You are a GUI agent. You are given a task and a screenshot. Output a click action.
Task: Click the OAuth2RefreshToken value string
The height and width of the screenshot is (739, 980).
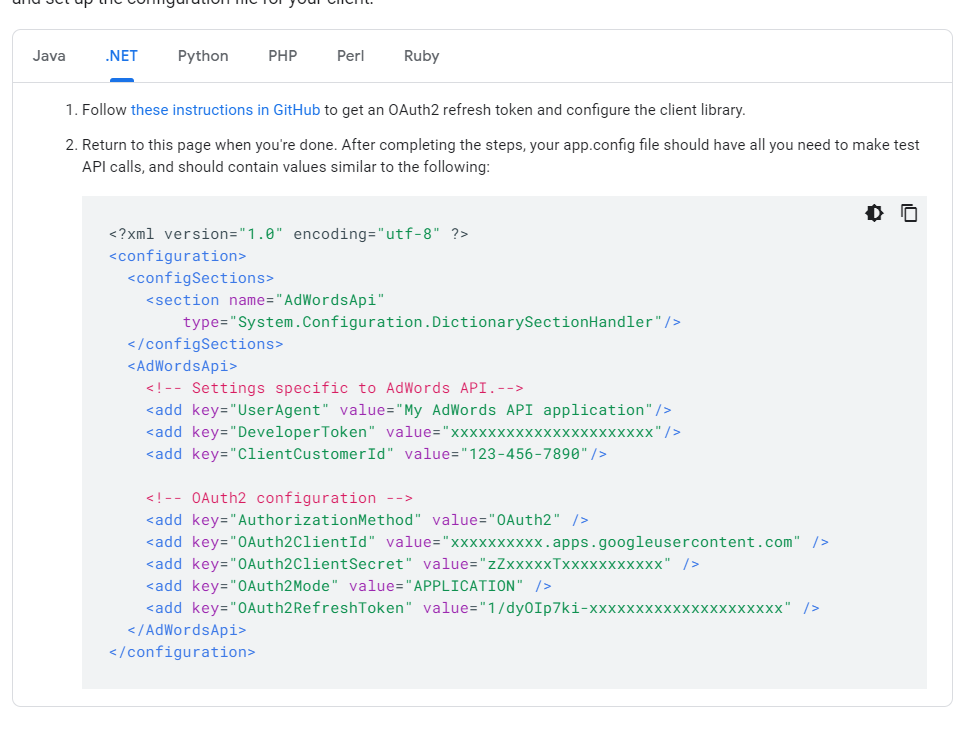pos(610,608)
